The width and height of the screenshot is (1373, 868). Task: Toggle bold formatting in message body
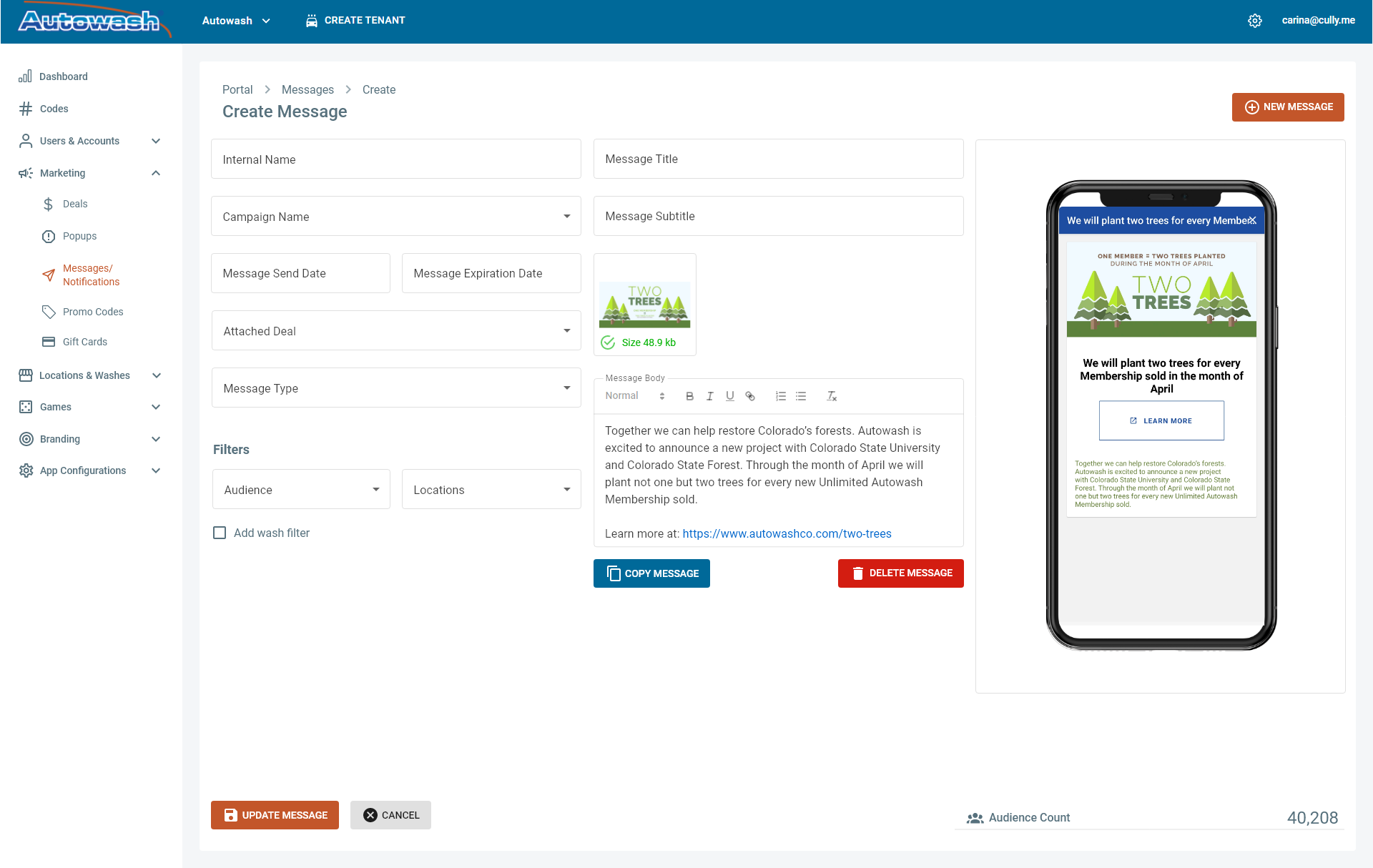coord(689,396)
